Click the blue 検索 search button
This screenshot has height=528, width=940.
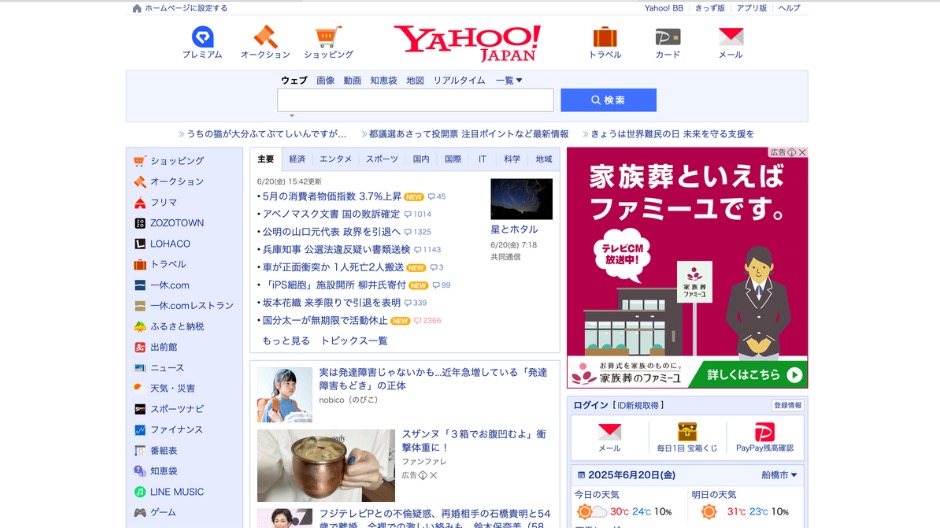[x=608, y=100]
